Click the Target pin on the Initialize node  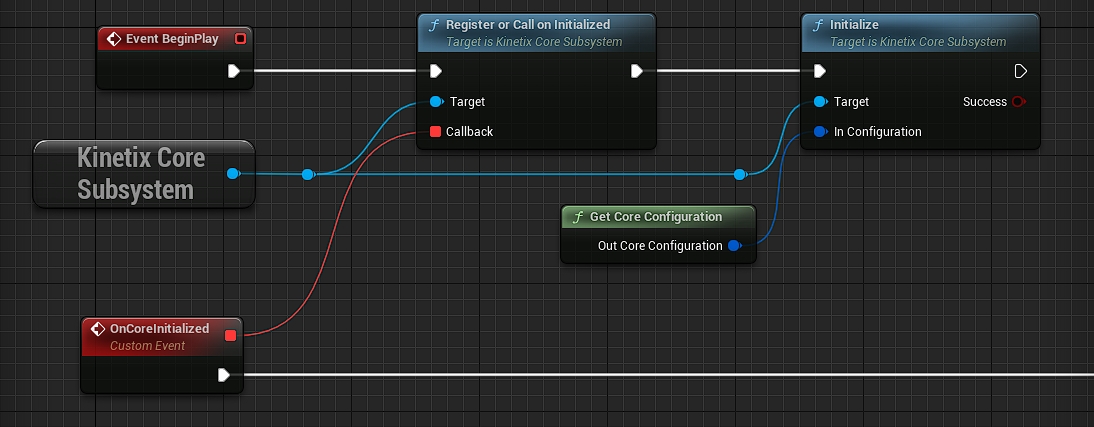819,102
